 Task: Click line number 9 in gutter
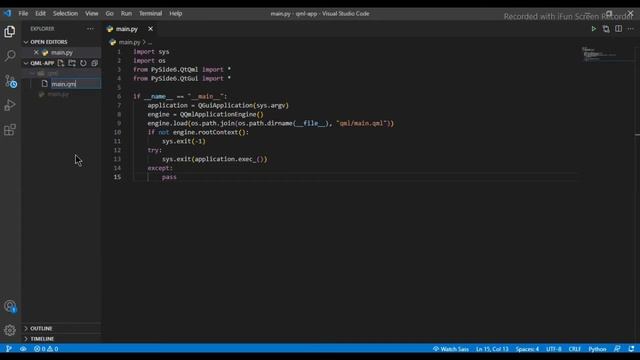pos(119,123)
